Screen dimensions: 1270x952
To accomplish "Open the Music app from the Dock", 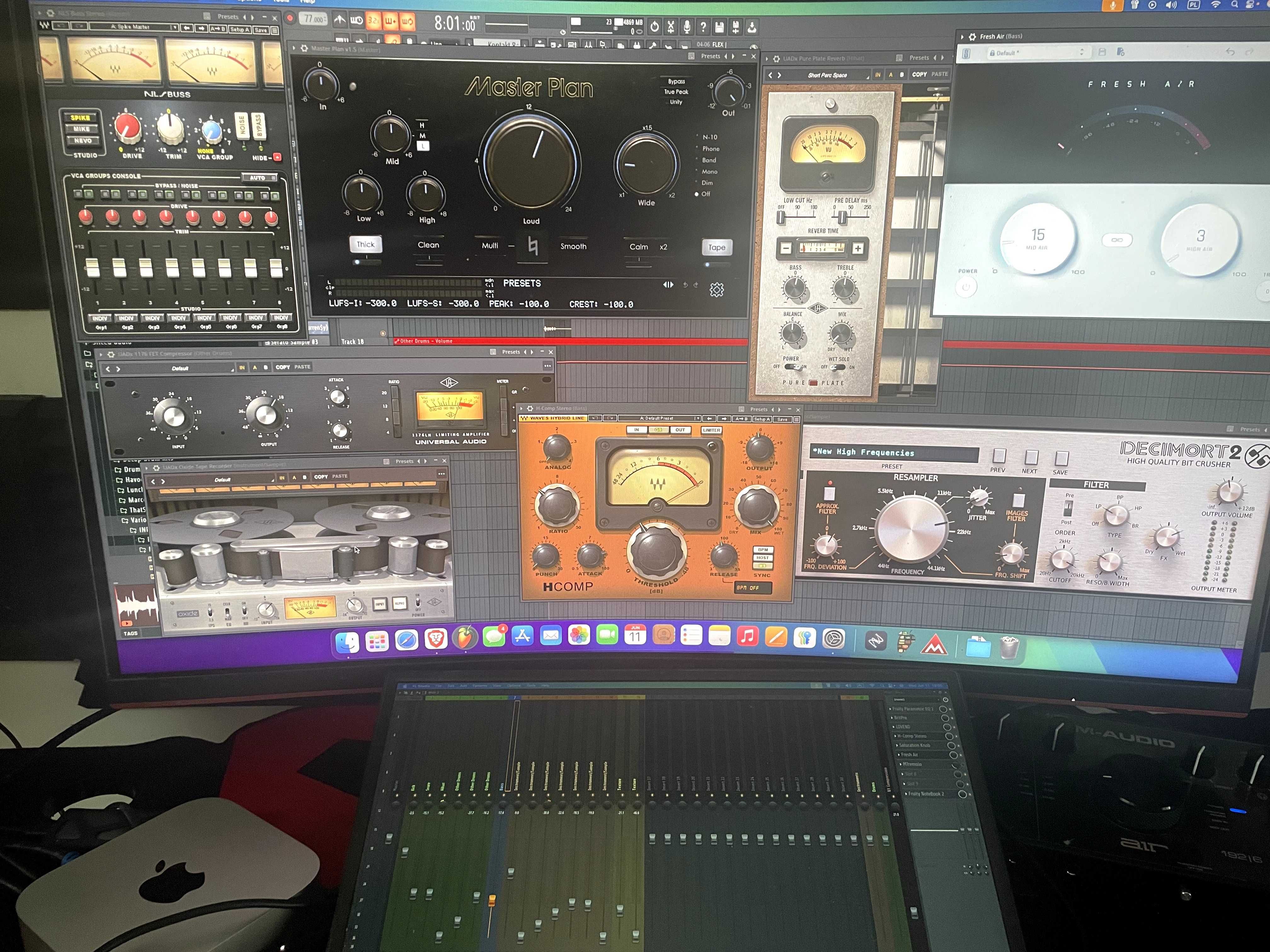I will click(x=747, y=636).
